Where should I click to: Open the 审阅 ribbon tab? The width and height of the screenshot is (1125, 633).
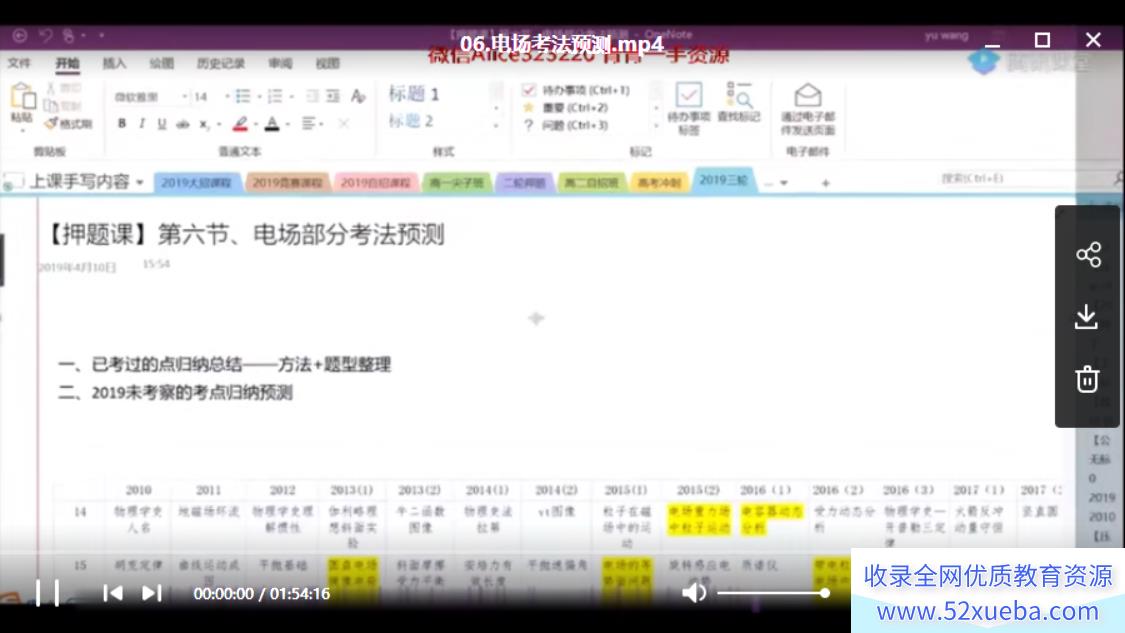point(281,63)
